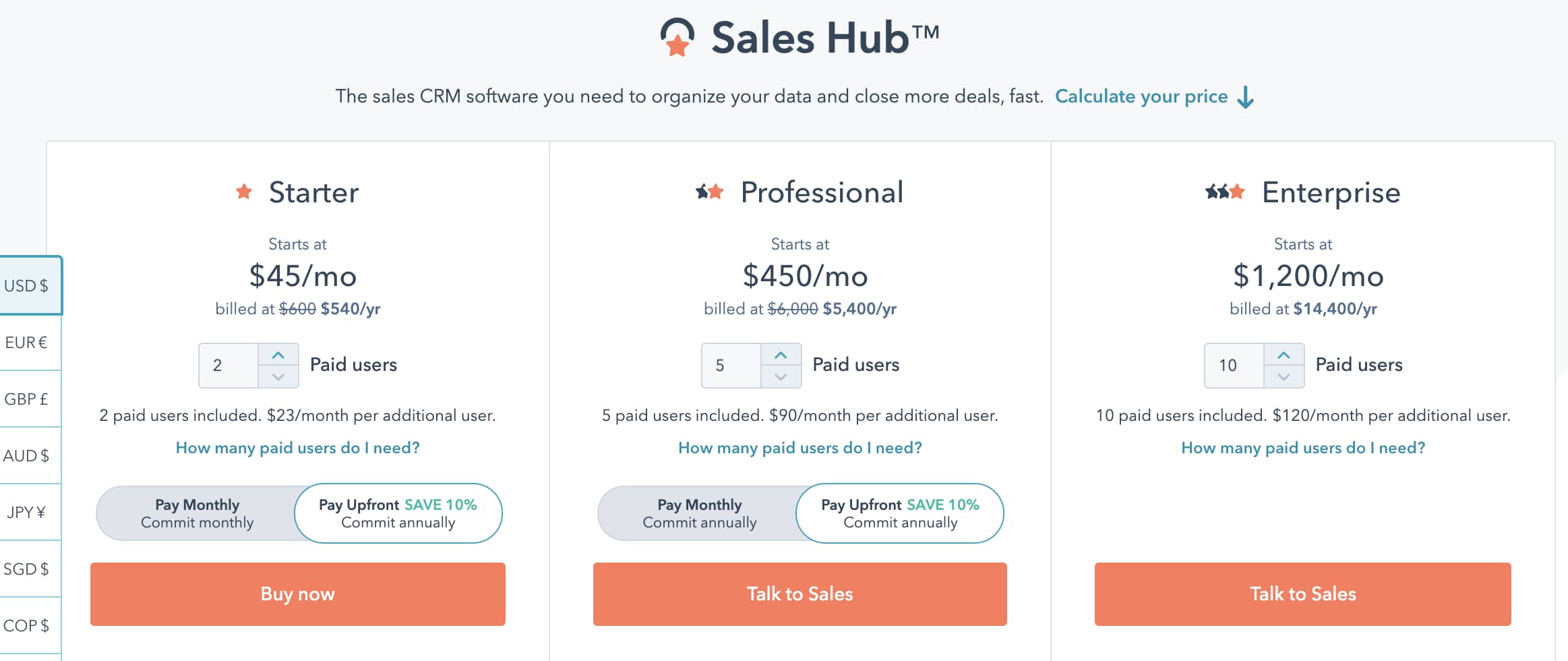Click the Professional paid users number field
Screen dimensions: 1568x661
731,366
